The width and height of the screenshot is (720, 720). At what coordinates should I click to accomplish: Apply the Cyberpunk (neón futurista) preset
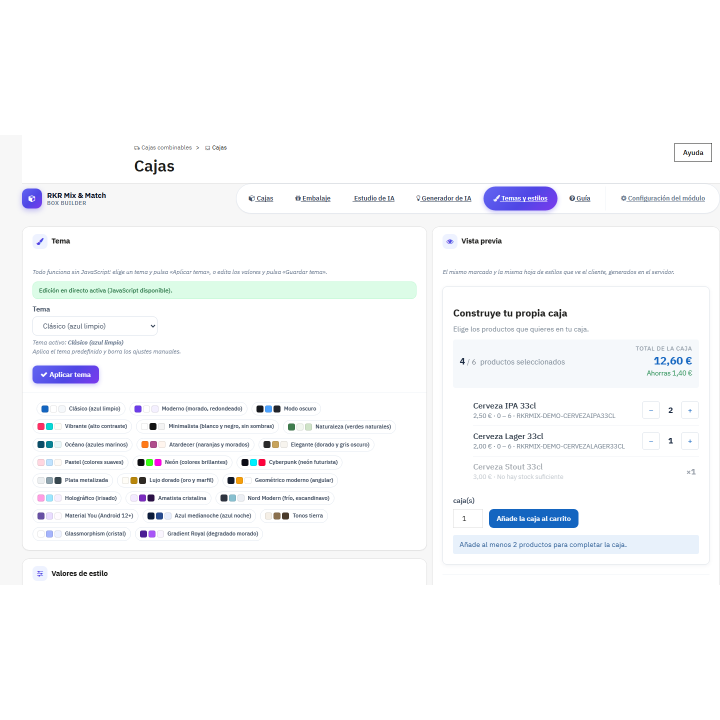pos(290,462)
